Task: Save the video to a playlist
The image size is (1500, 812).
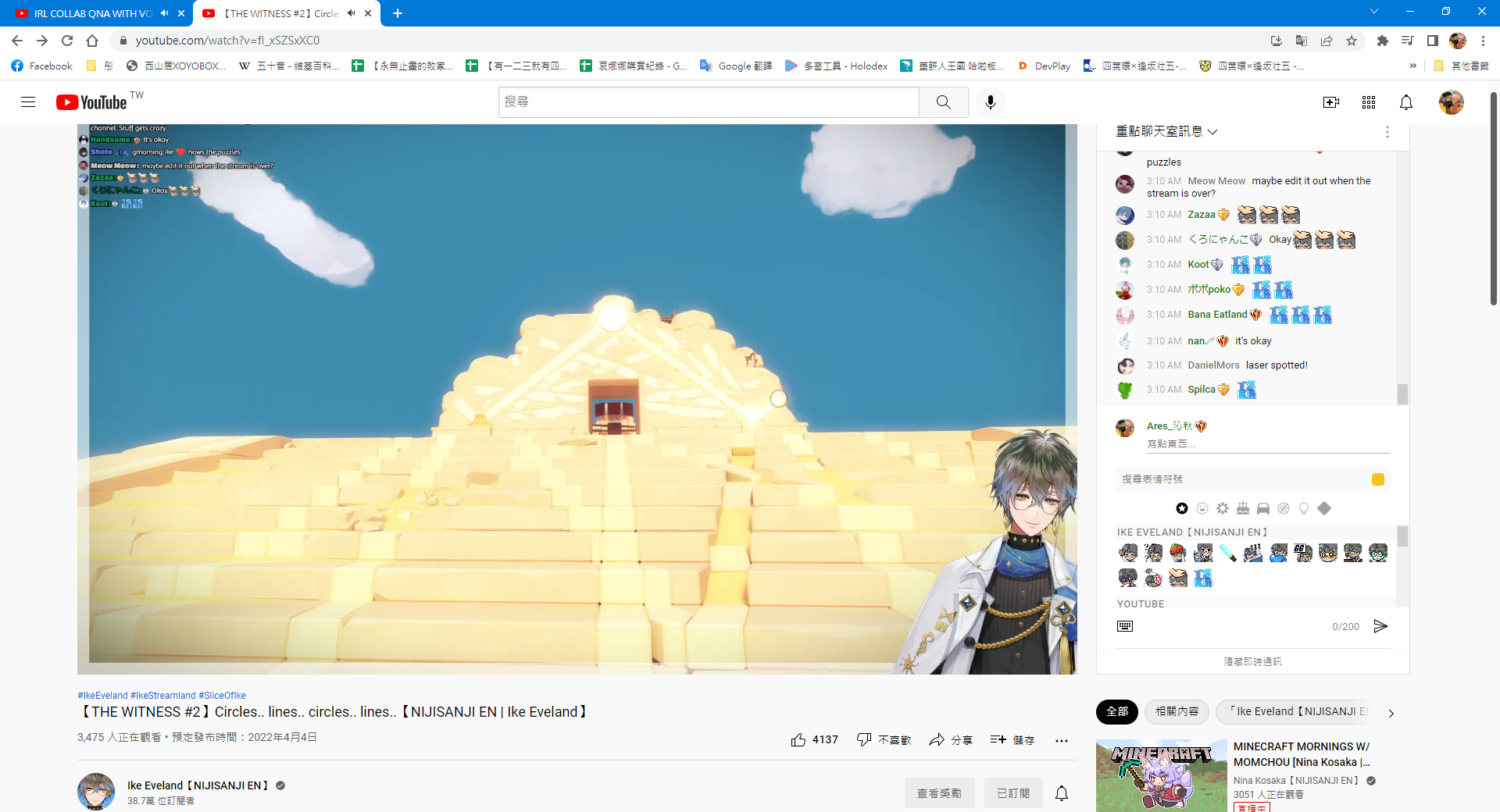Action: pyautogui.click(x=1012, y=739)
